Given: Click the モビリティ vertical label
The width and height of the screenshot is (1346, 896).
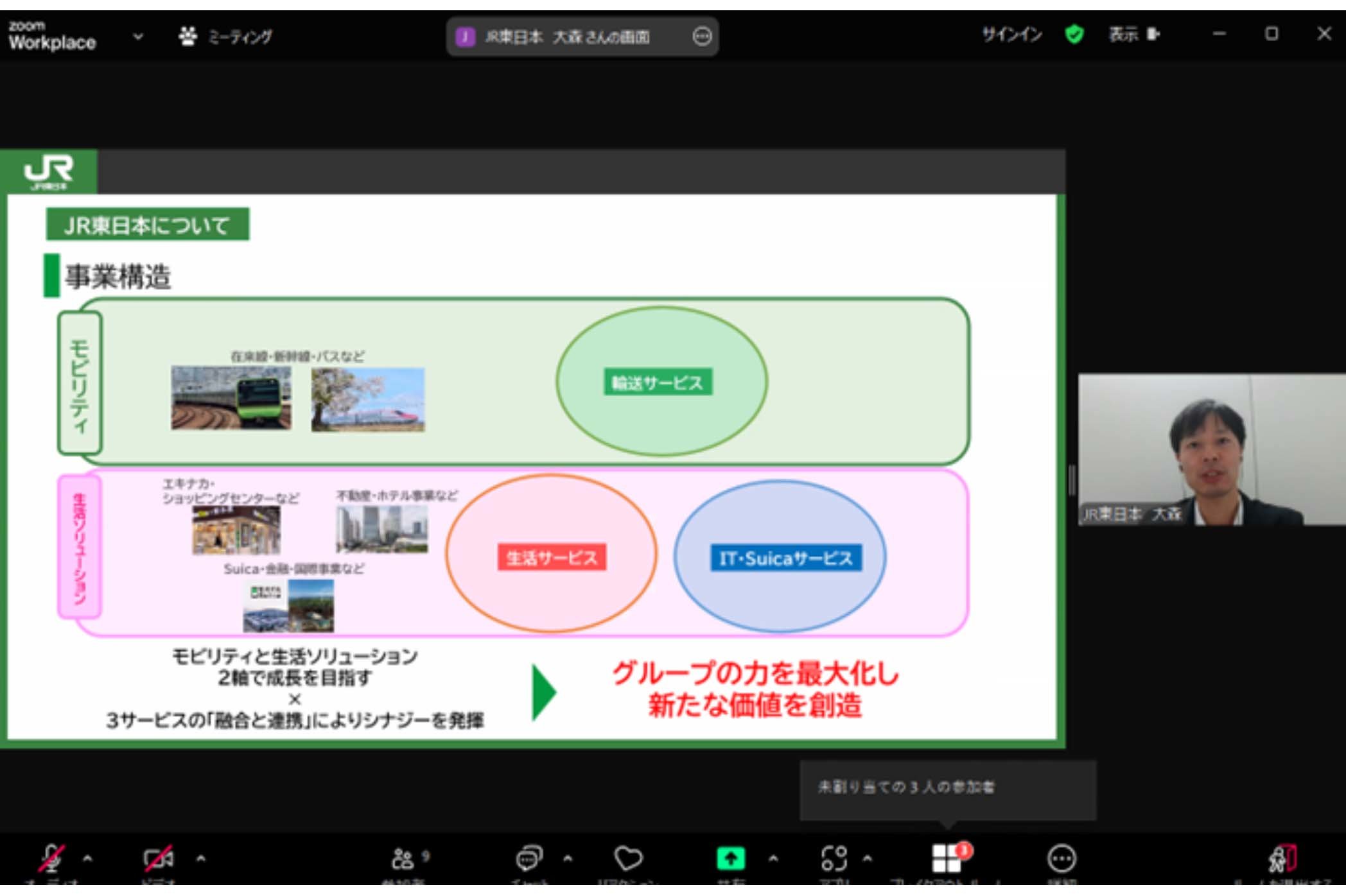Looking at the screenshot, I should (x=80, y=383).
